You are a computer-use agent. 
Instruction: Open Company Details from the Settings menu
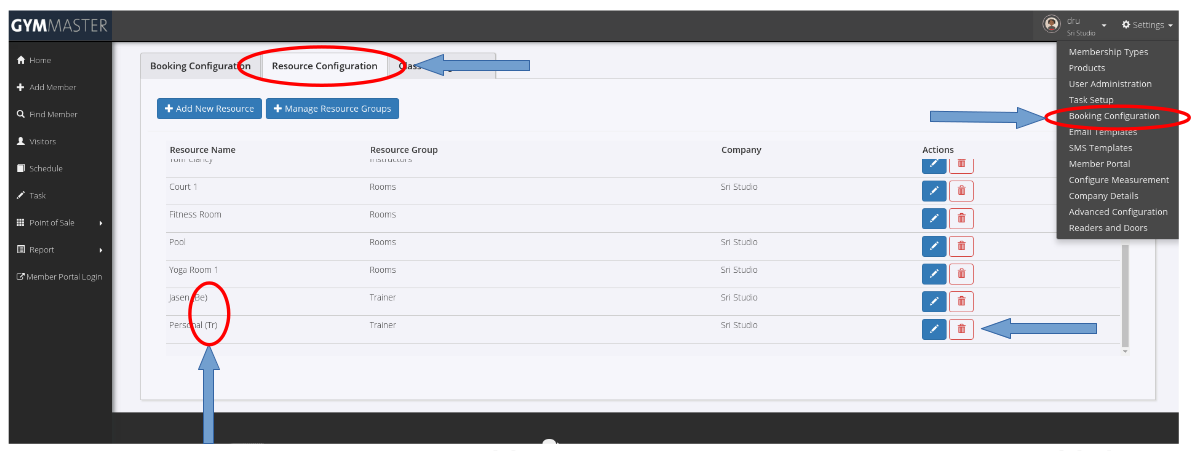click(1103, 196)
